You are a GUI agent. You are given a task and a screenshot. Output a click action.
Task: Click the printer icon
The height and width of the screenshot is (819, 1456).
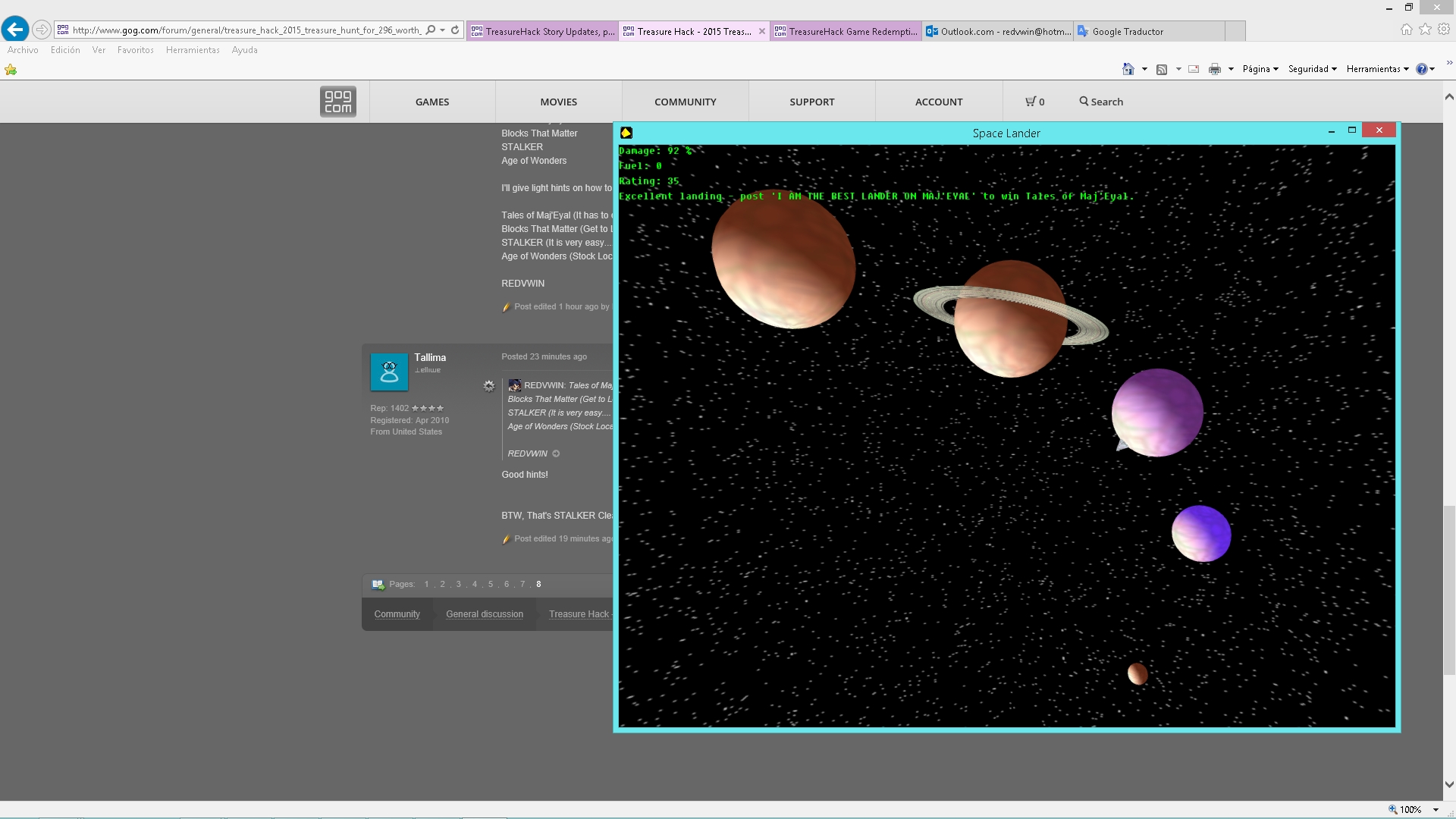tap(1215, 69)
